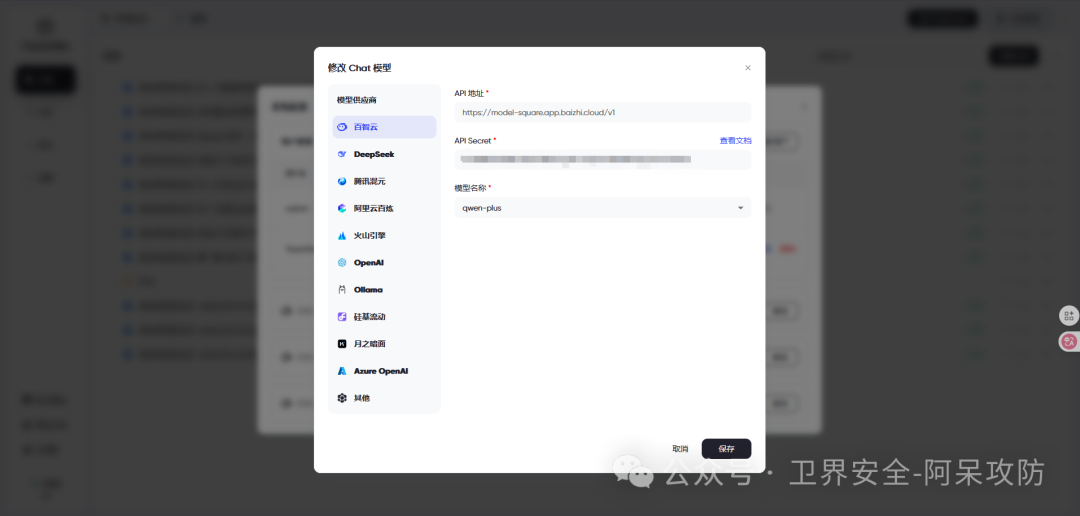Click the 腾讯混元 logo icon

pos(342,181)
